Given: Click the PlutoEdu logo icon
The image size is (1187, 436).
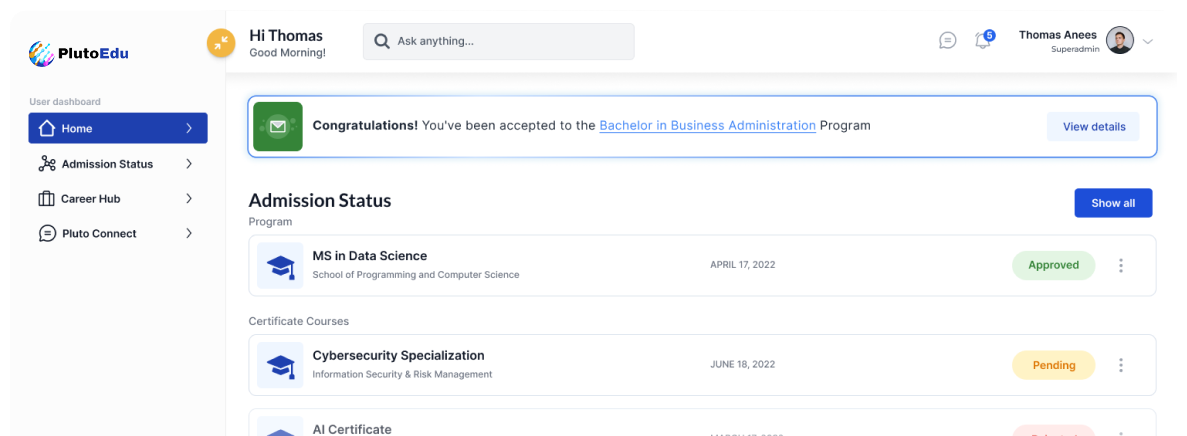Looking at the screenshot, I should (41, 53).
